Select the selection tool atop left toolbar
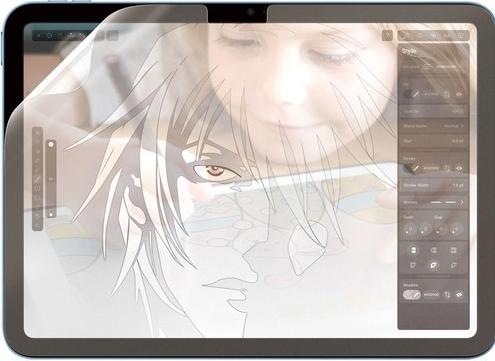Image resolution: width=495 pixels, height=361 pixels. (x=37, y=133)
